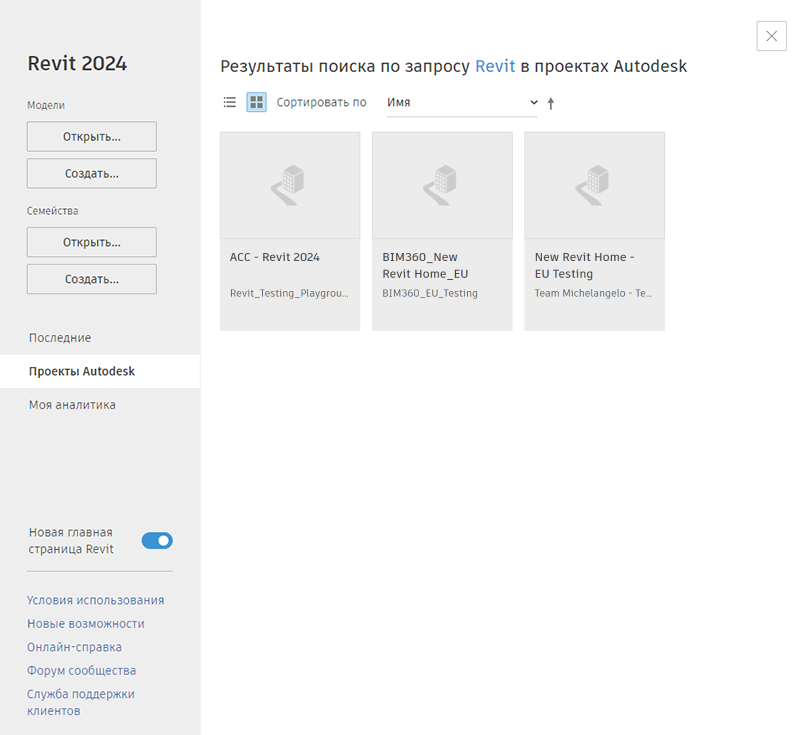Close the search results with the X button
The image size is (800, 735).
click(x=771, y=36)
